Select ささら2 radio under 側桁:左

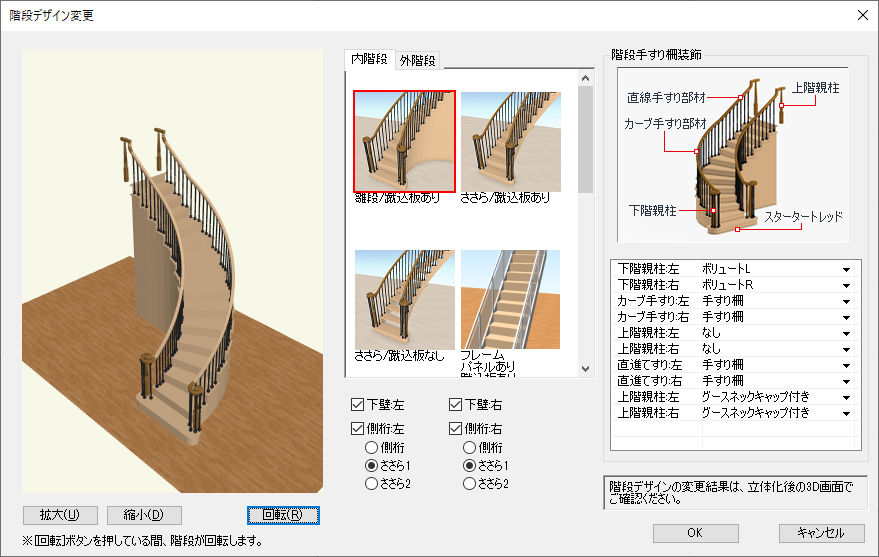(371, 484)
